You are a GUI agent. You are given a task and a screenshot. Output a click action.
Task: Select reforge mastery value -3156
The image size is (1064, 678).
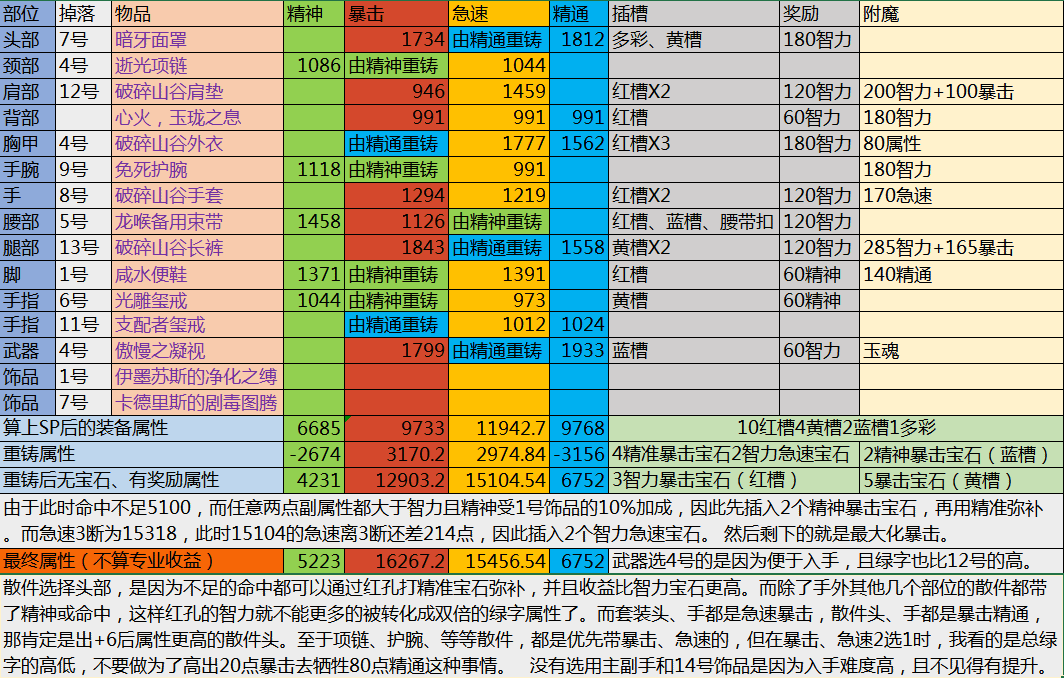pos(579,454)
